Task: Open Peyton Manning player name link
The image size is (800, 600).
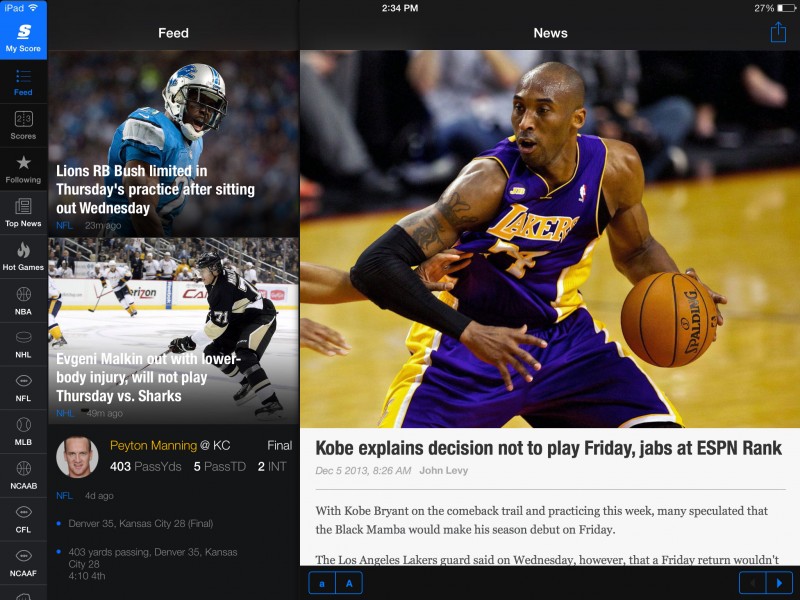Action: point(153,445)
